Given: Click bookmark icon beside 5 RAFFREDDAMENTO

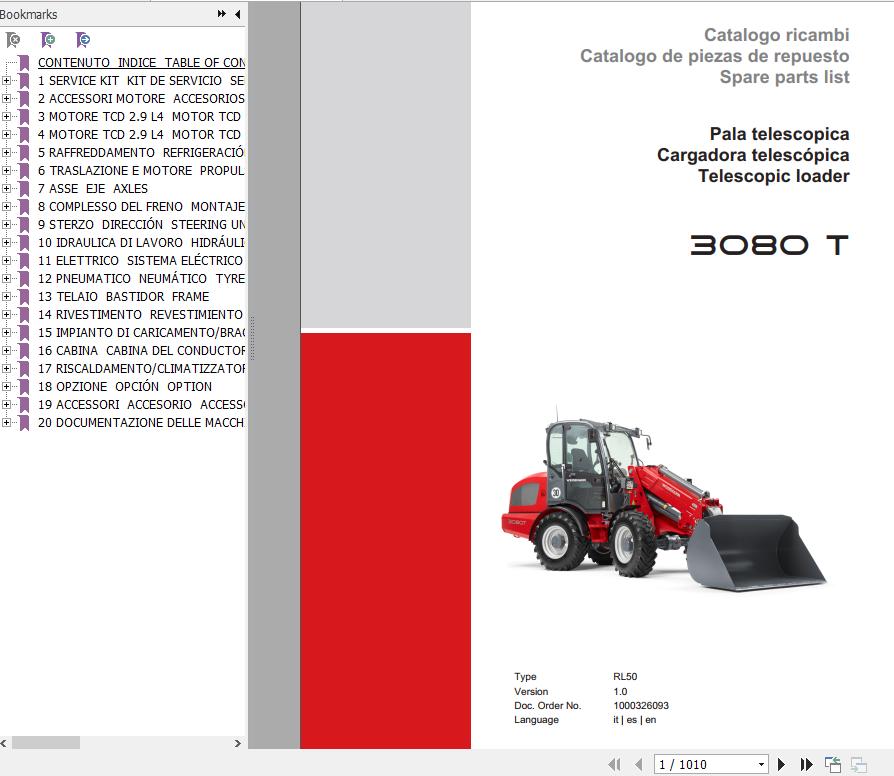Looking at the screenshot, I should point(24,153).
